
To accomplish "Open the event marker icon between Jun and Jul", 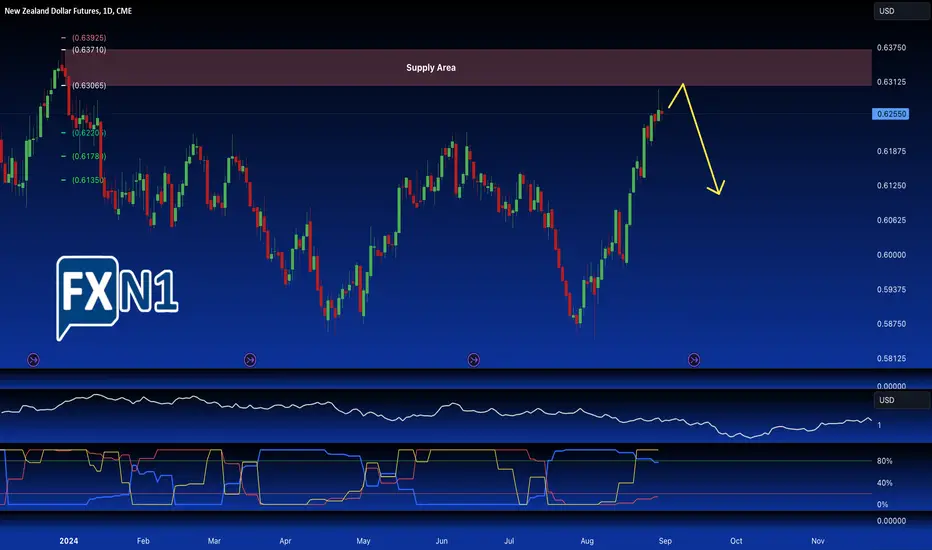I will pos(474,360).
